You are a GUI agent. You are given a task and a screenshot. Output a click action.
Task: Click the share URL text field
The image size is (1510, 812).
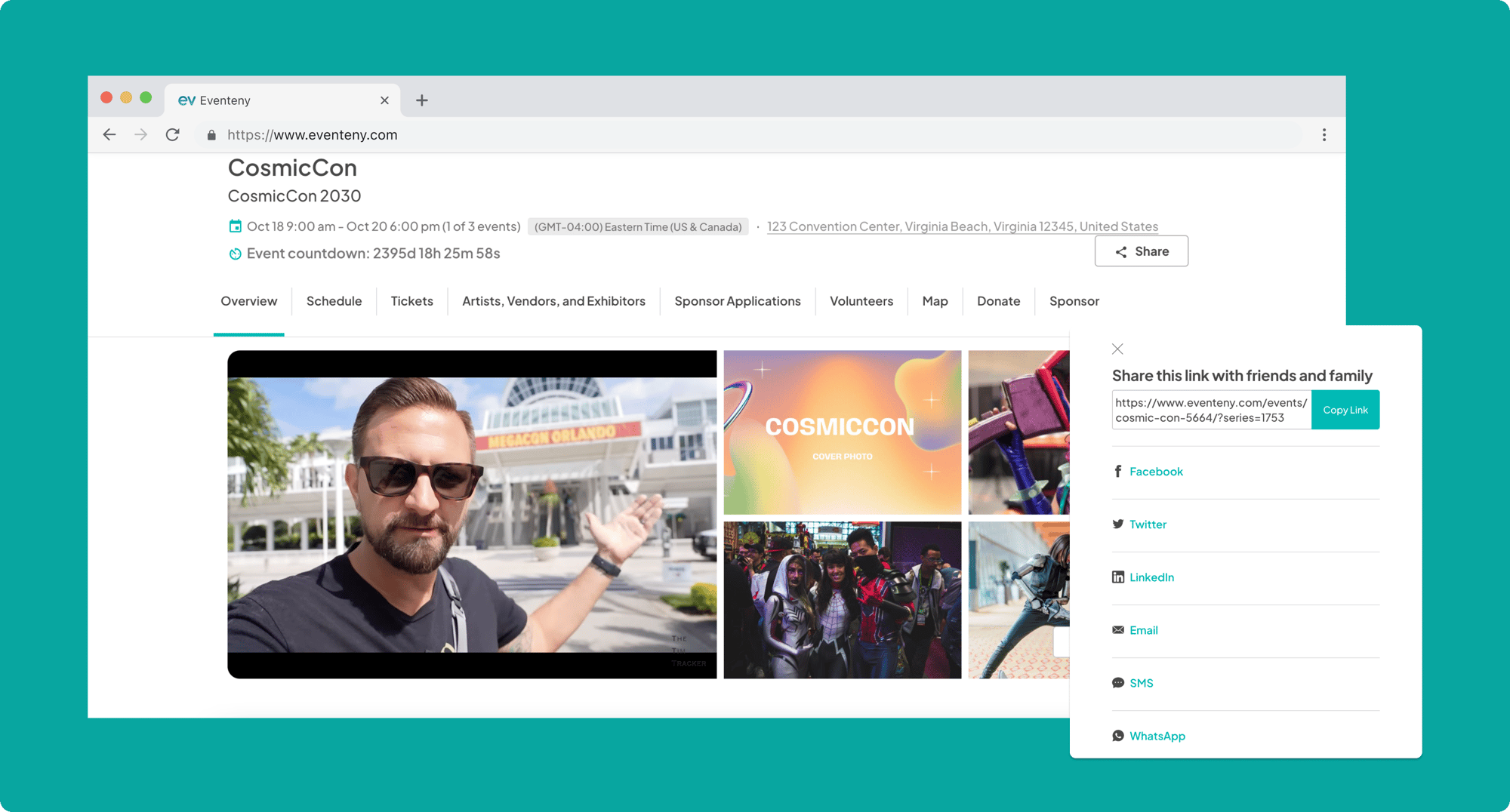1212,410
